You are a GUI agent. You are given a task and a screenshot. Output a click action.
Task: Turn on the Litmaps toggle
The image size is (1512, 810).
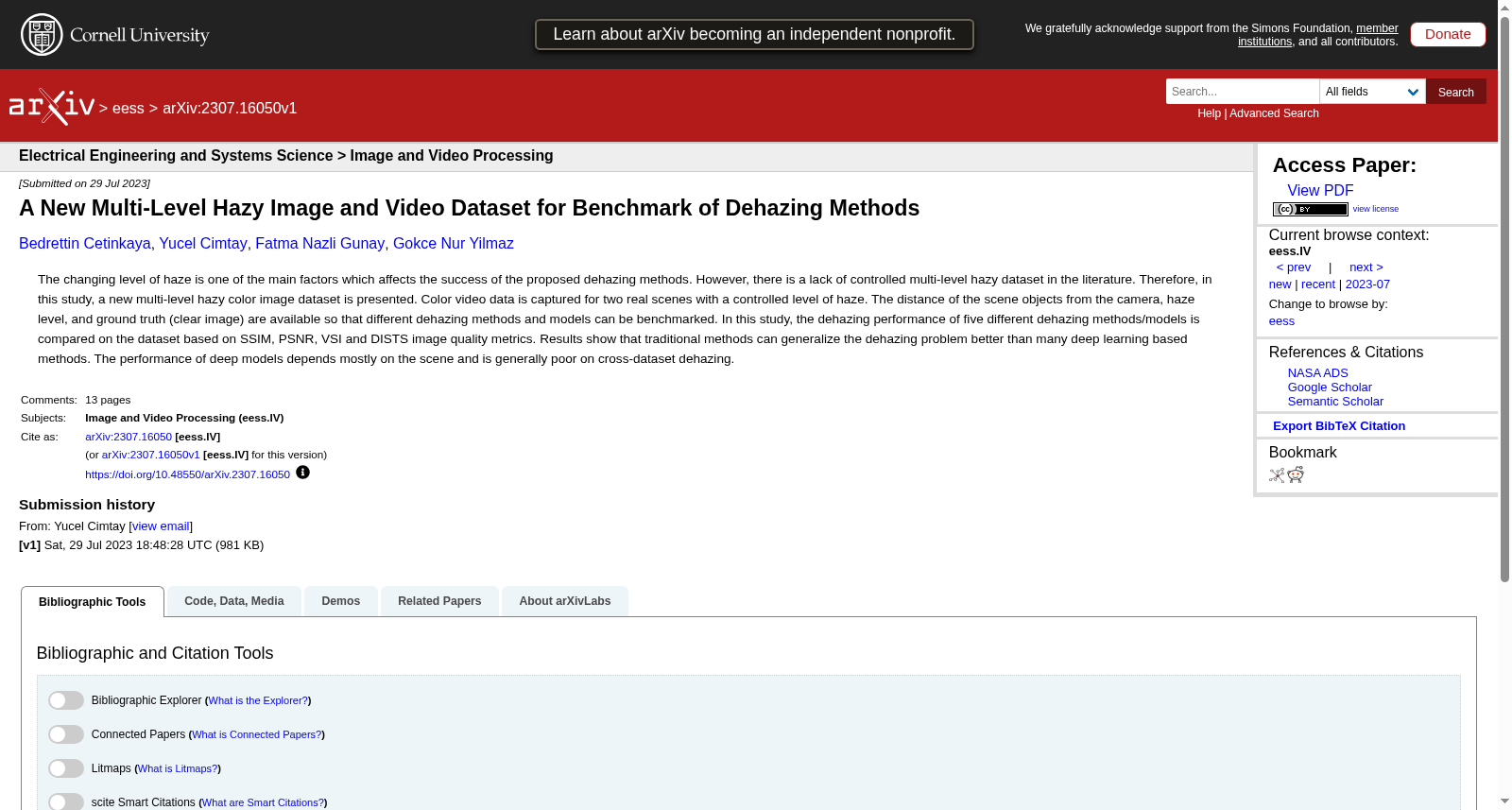[66, 768]
